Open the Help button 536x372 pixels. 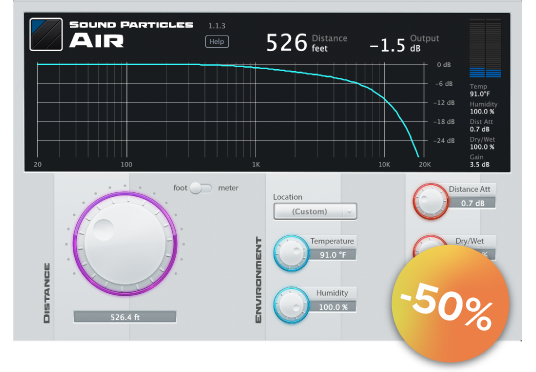point(217,42)
